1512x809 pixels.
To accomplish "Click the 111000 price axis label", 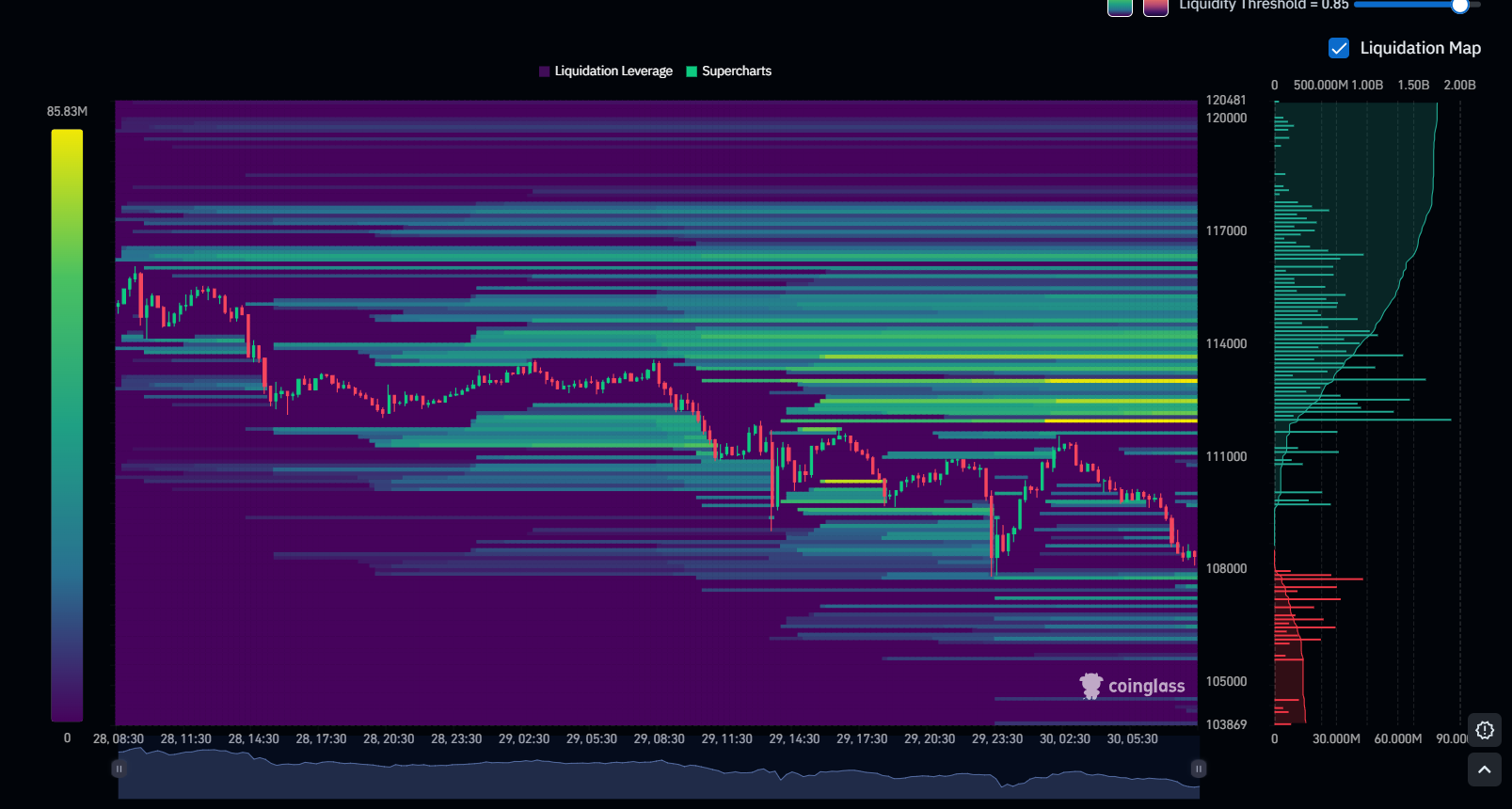I will pos(1226,456).
